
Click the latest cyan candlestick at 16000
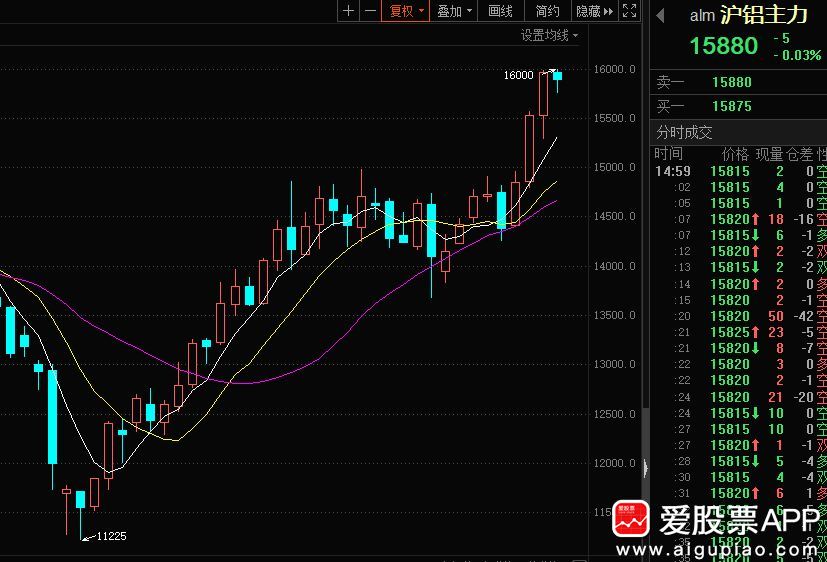(x=557, y=76)
